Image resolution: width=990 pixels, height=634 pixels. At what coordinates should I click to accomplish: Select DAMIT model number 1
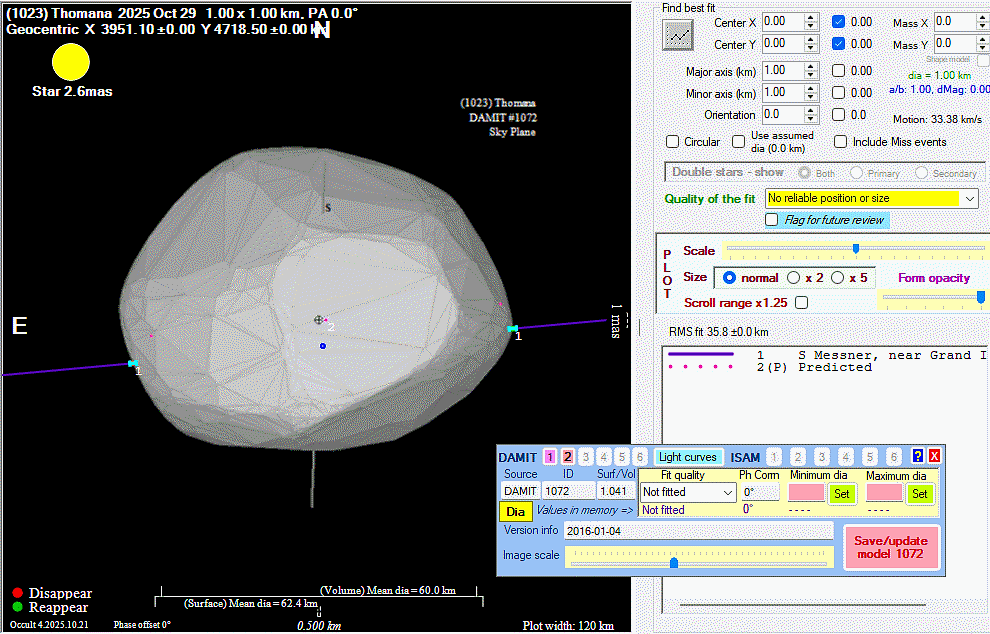550,457
